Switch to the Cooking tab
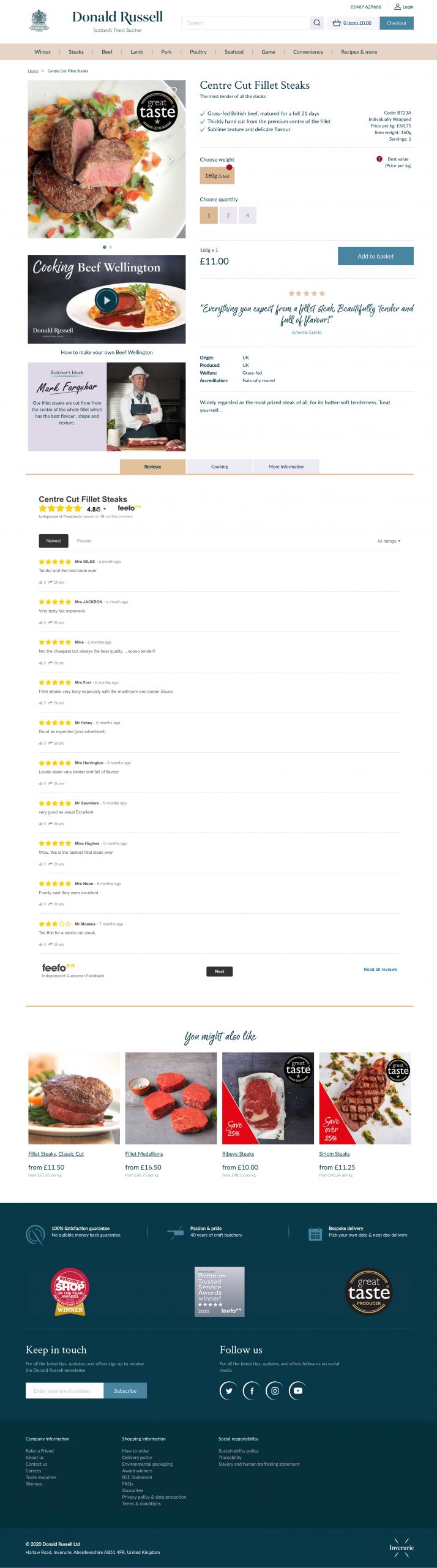 (220, 467)
